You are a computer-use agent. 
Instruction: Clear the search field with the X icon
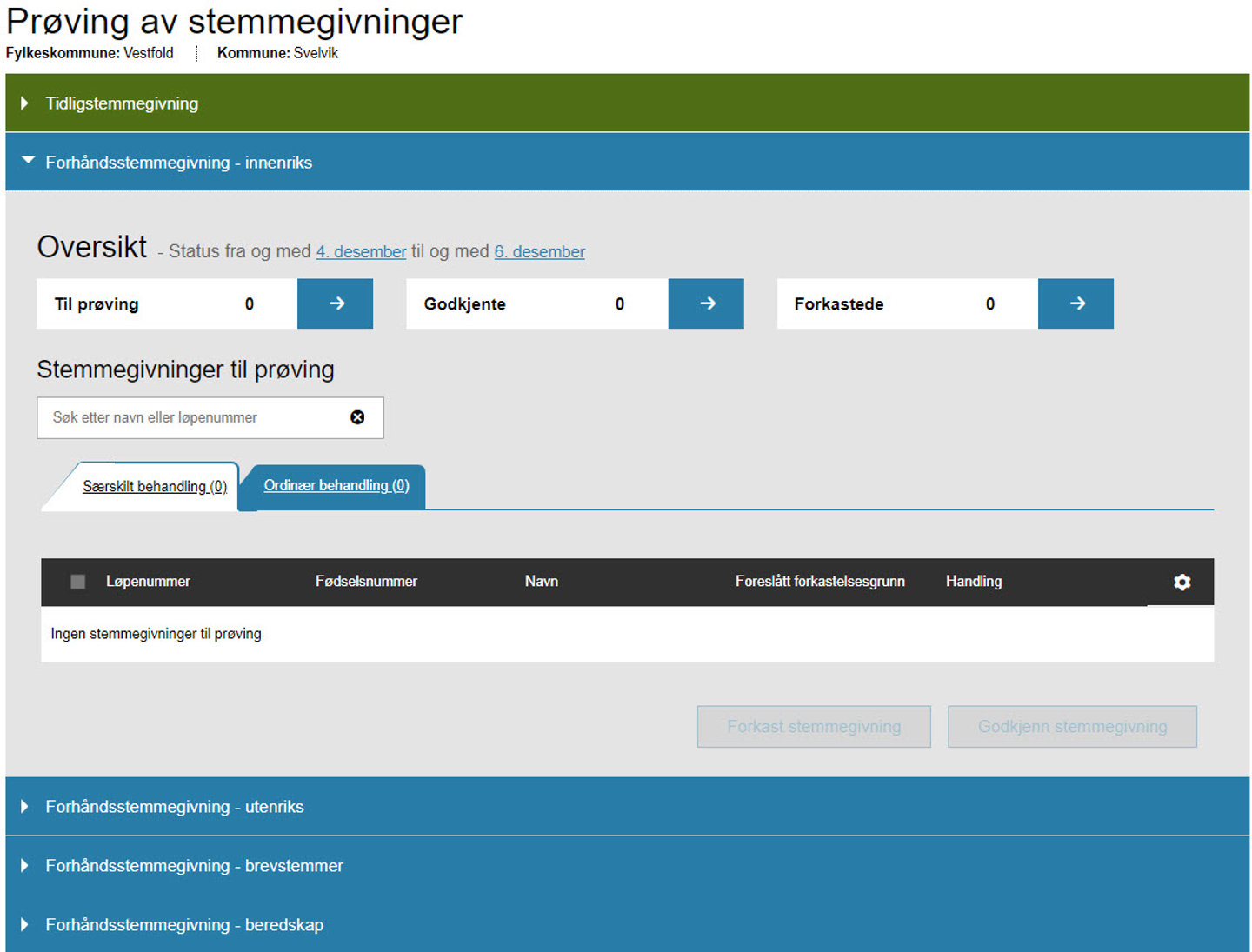[357, 417]
